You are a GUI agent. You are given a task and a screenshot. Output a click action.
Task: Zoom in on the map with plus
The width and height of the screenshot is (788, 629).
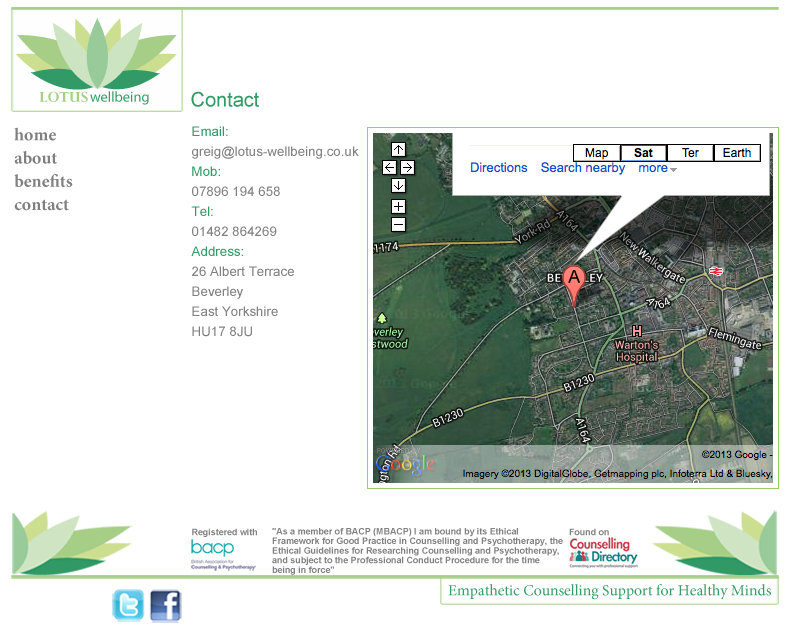click(x=398, y=206)
